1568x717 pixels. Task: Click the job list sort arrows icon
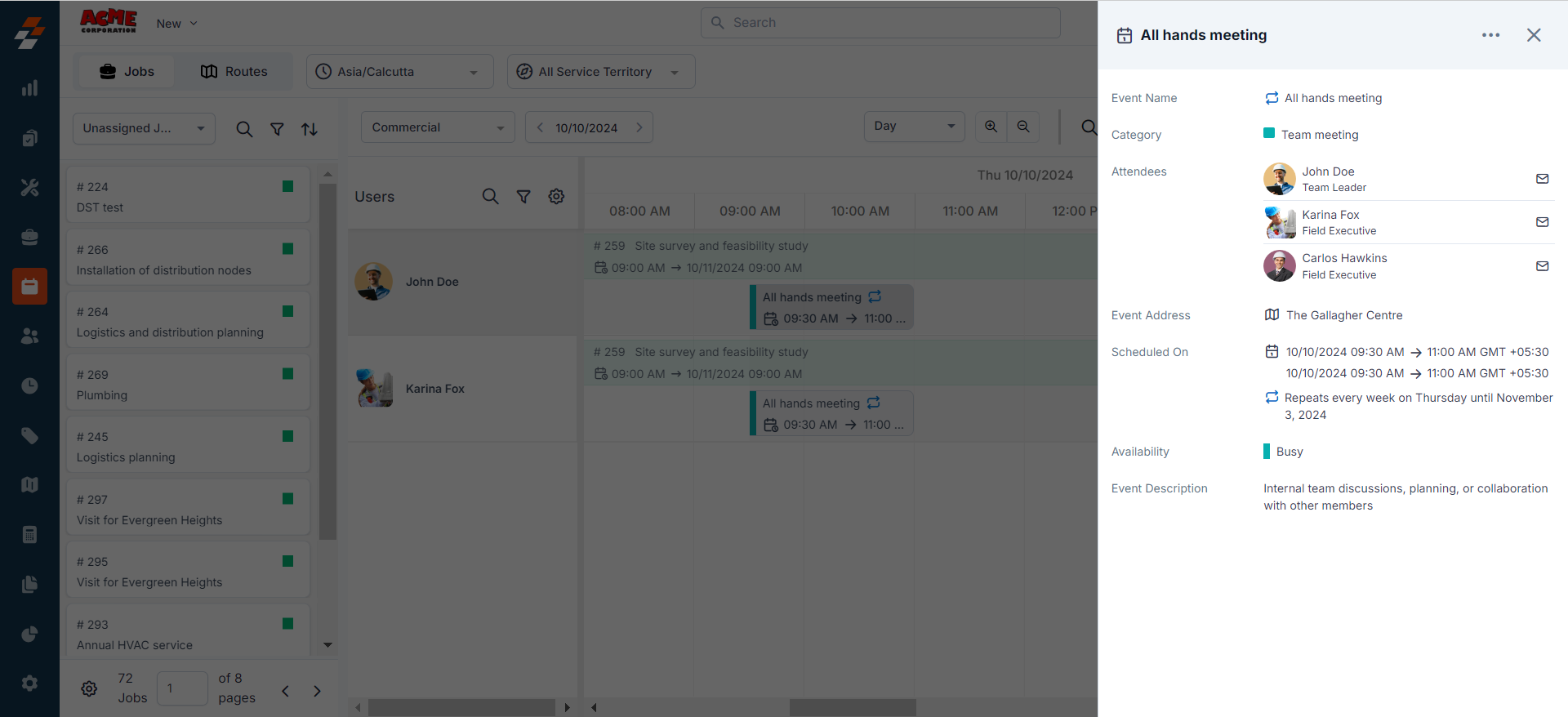point(310,129)
